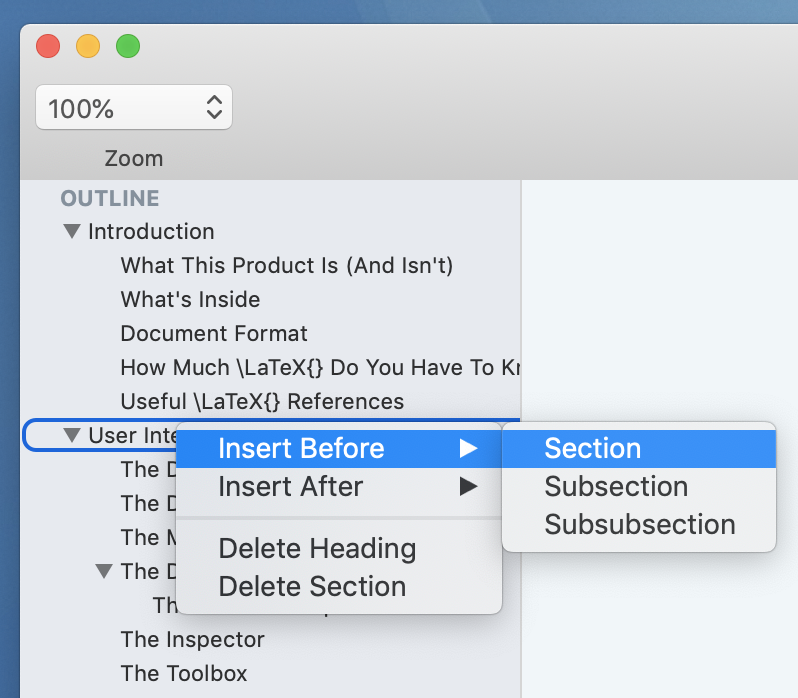Screen dimensions: 798x698
Task: Choose Delete Heading menu item
Action: coord(339,548)
